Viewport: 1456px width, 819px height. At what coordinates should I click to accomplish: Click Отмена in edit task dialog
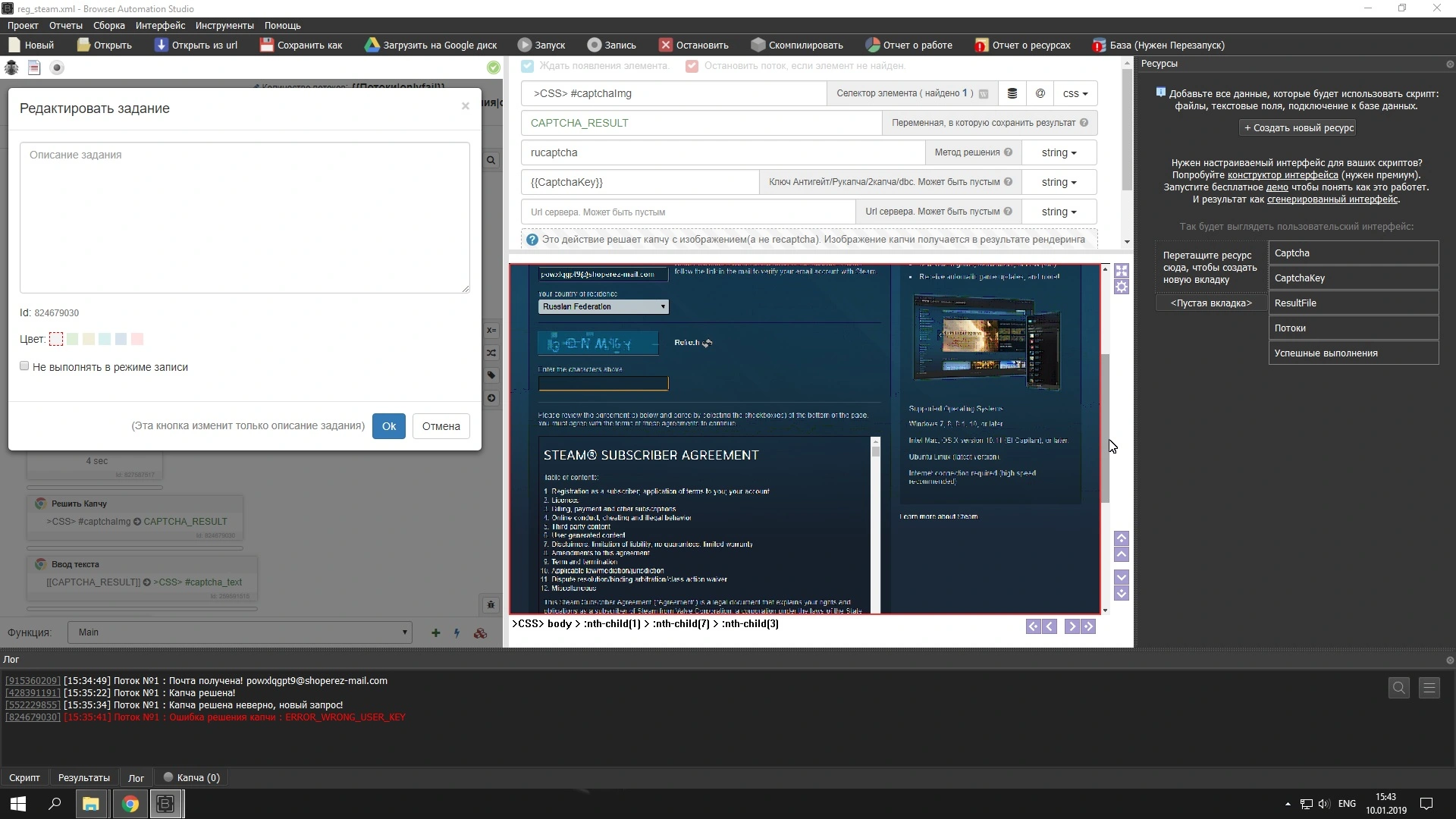pyautogui.click(x=441, y=426)
